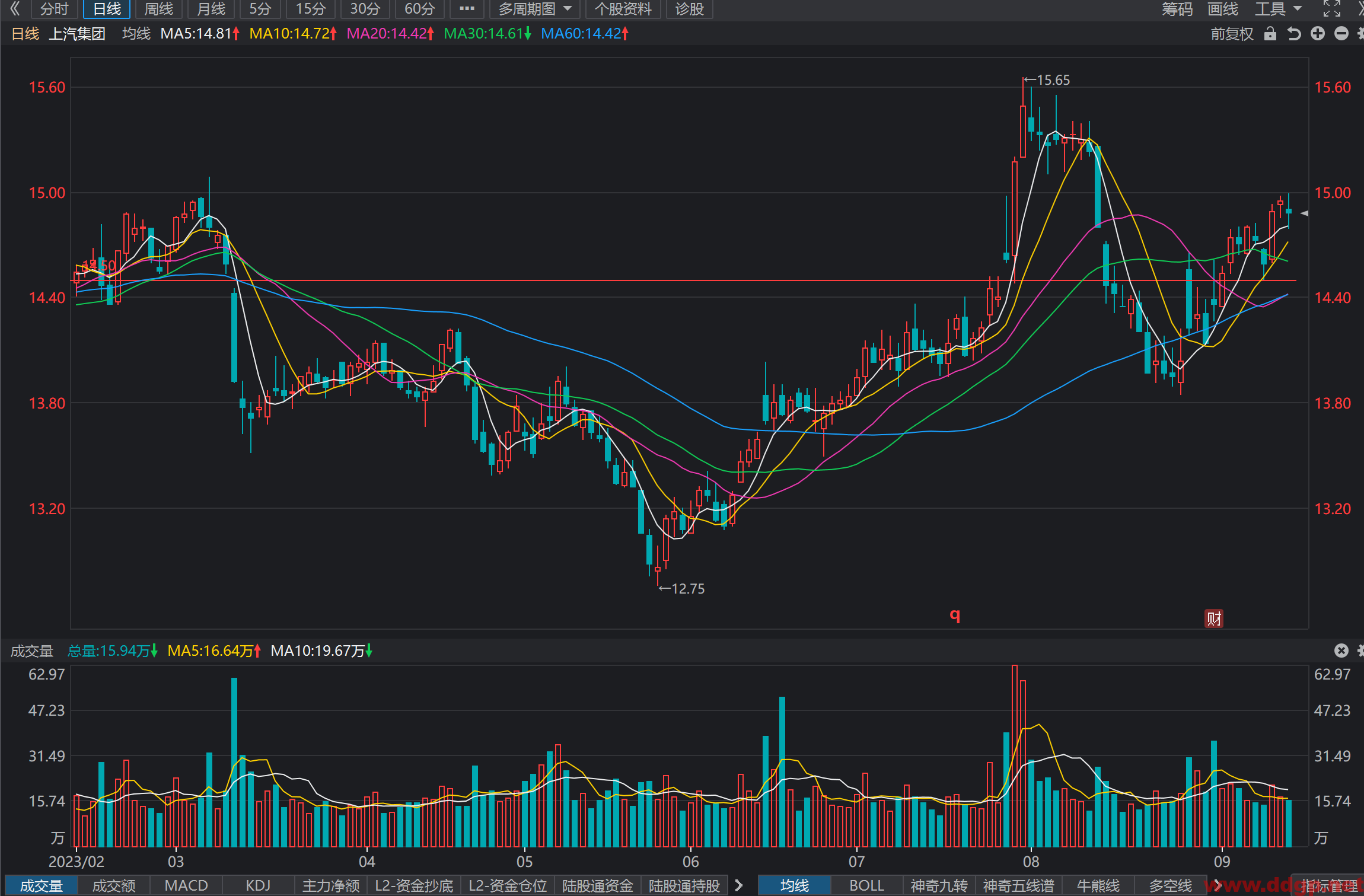Click the fullscreen expand icon
Viewport: 1364px width, 896px height.
tap(1332, 8)
